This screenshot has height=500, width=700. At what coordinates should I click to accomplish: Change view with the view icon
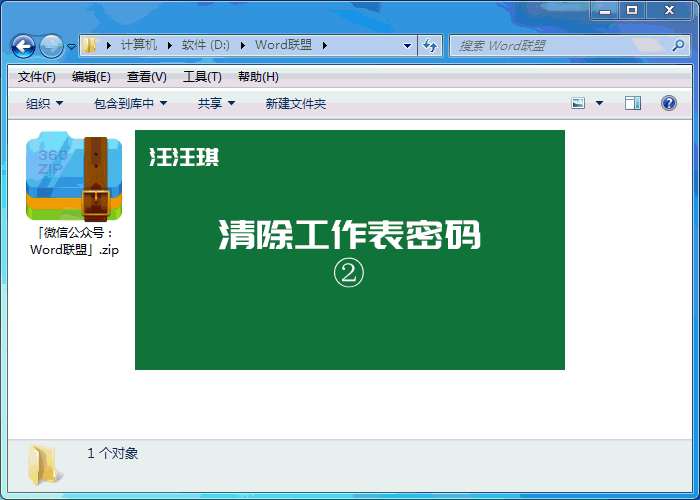(578, 104)
